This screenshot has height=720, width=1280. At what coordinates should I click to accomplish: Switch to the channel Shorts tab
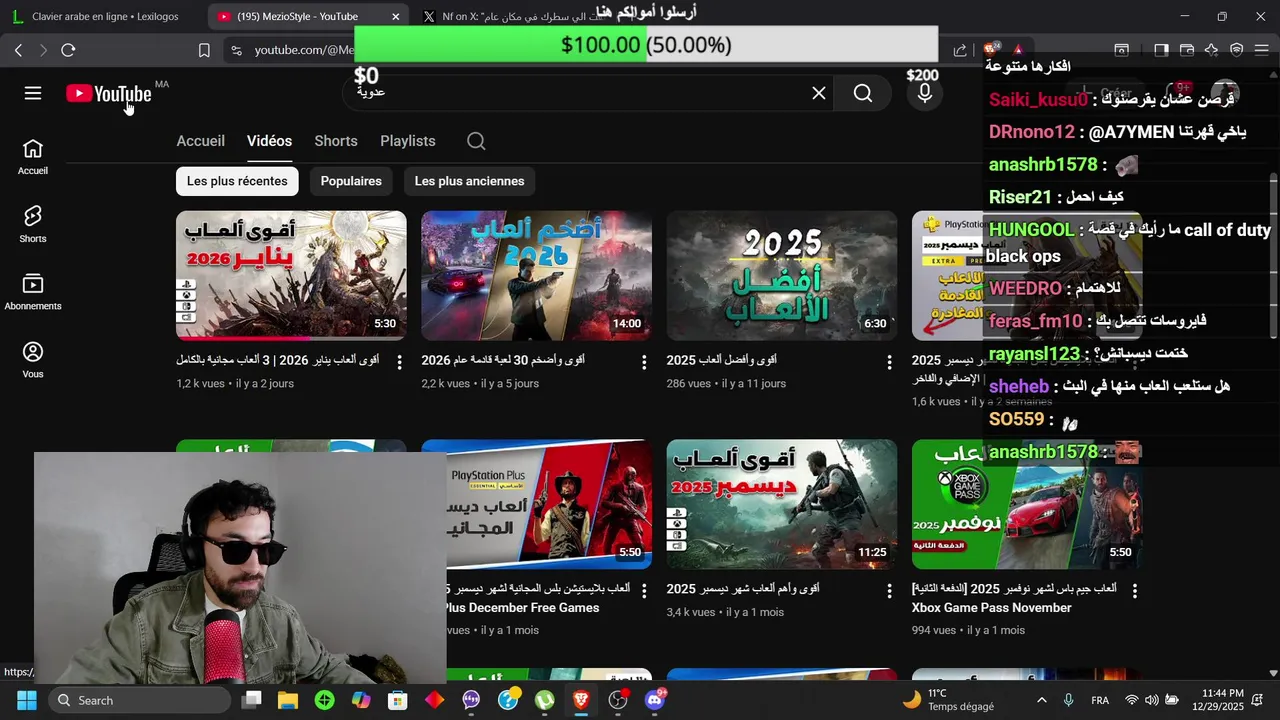[336, 141]
